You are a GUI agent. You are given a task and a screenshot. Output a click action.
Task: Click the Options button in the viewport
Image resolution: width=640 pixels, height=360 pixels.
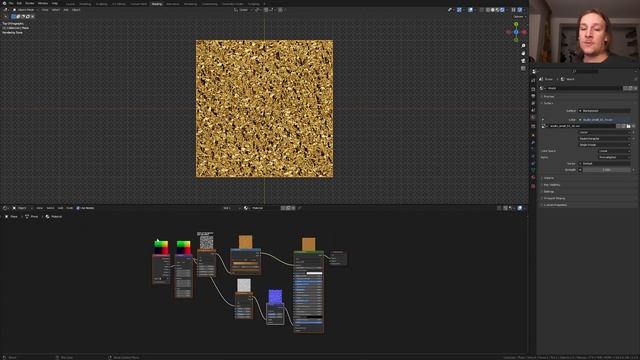point(519,17)
